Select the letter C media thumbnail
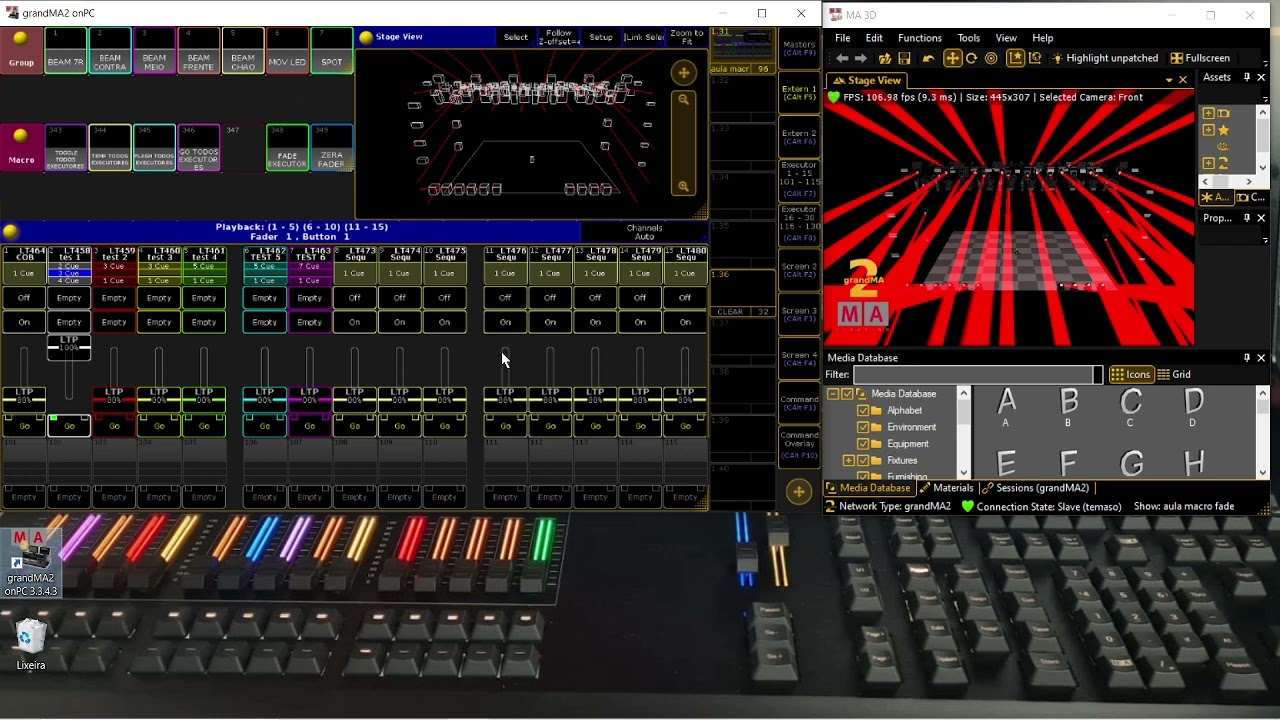 point(1130,407)
